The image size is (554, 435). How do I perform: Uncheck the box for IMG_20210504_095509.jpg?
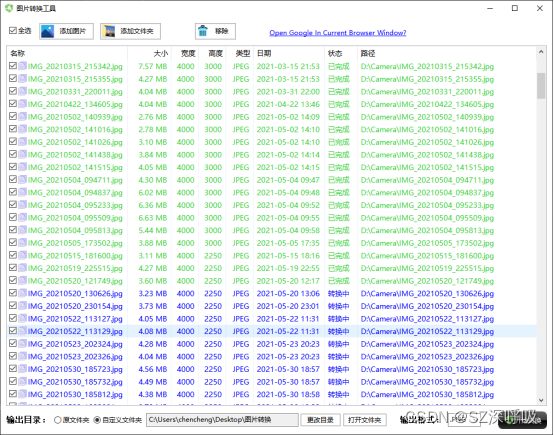pos(13,217)
